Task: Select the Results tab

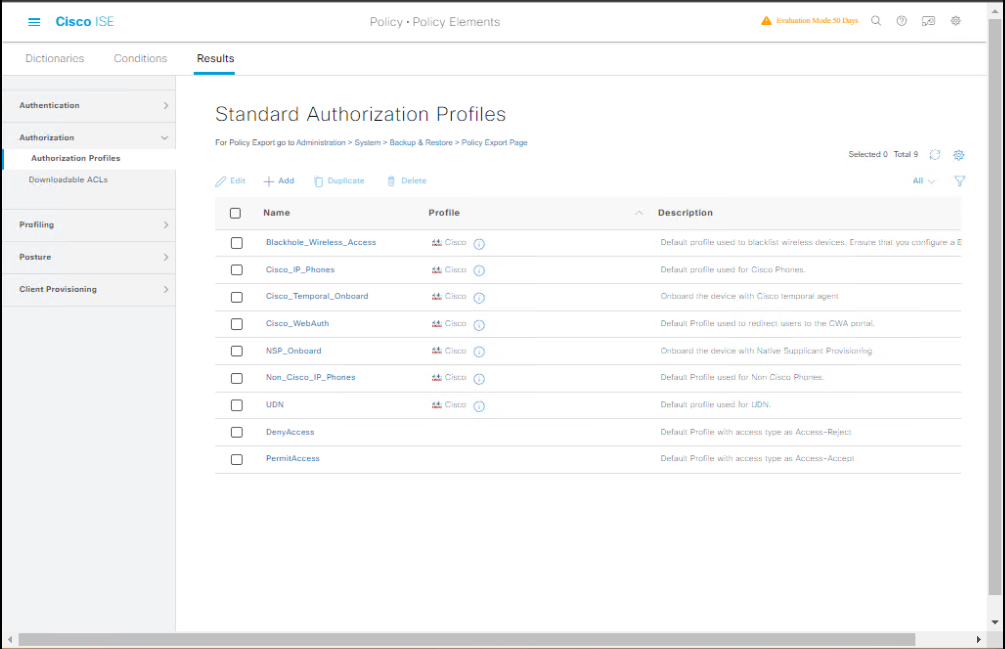Action: [x=215, y=58]
